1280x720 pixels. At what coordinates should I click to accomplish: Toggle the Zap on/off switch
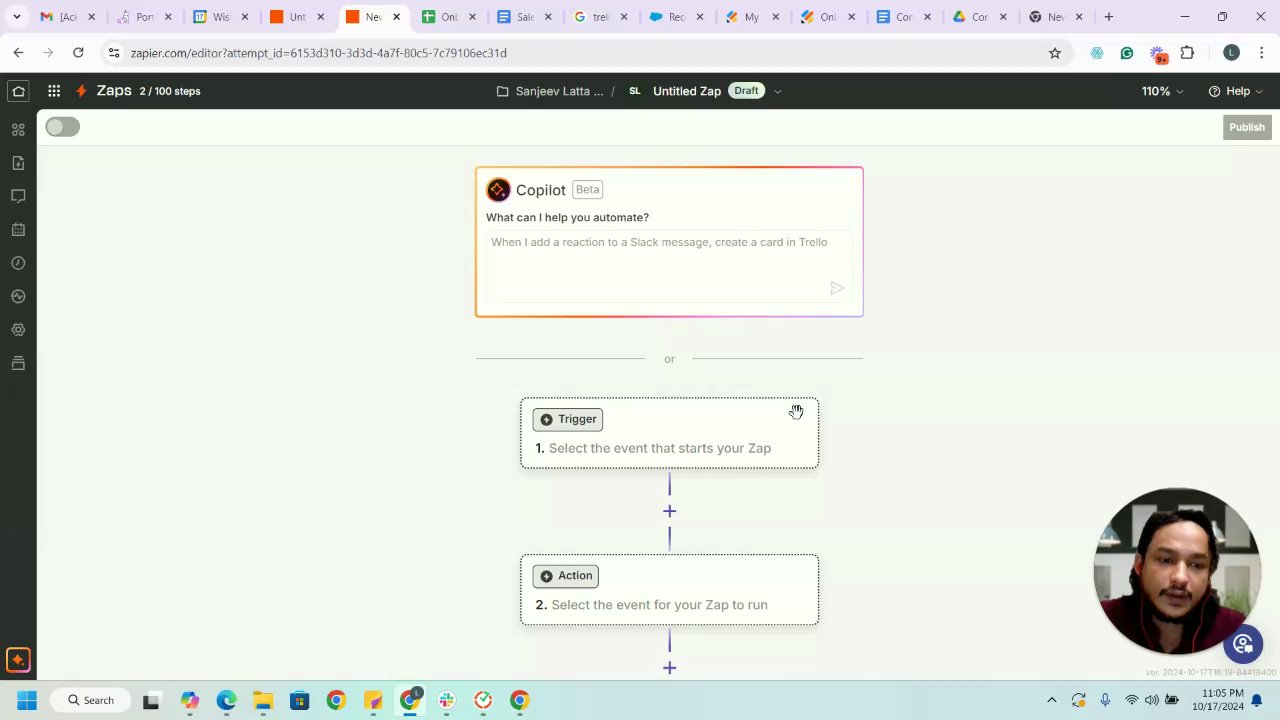62,127
